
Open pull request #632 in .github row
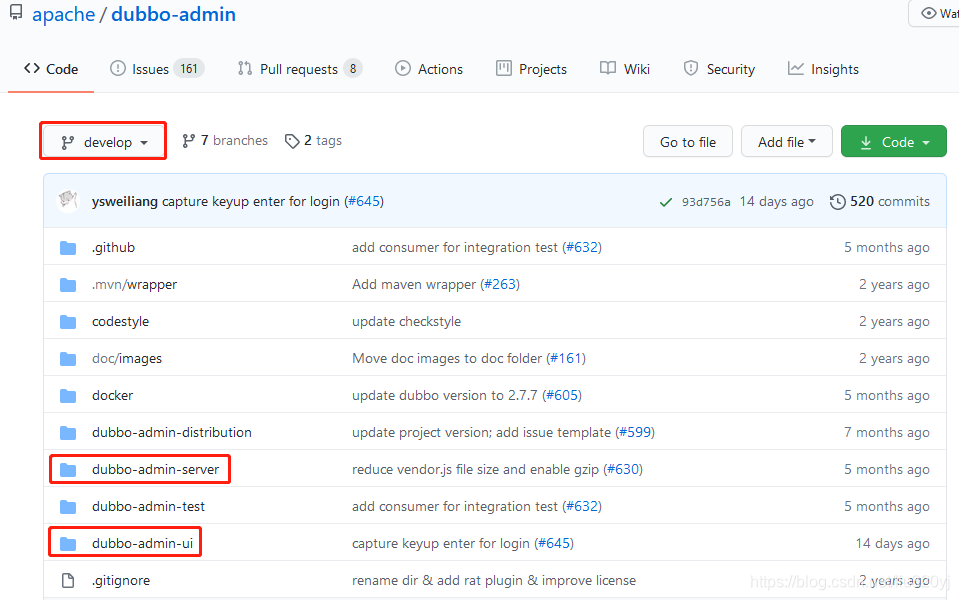click(582, 248)
